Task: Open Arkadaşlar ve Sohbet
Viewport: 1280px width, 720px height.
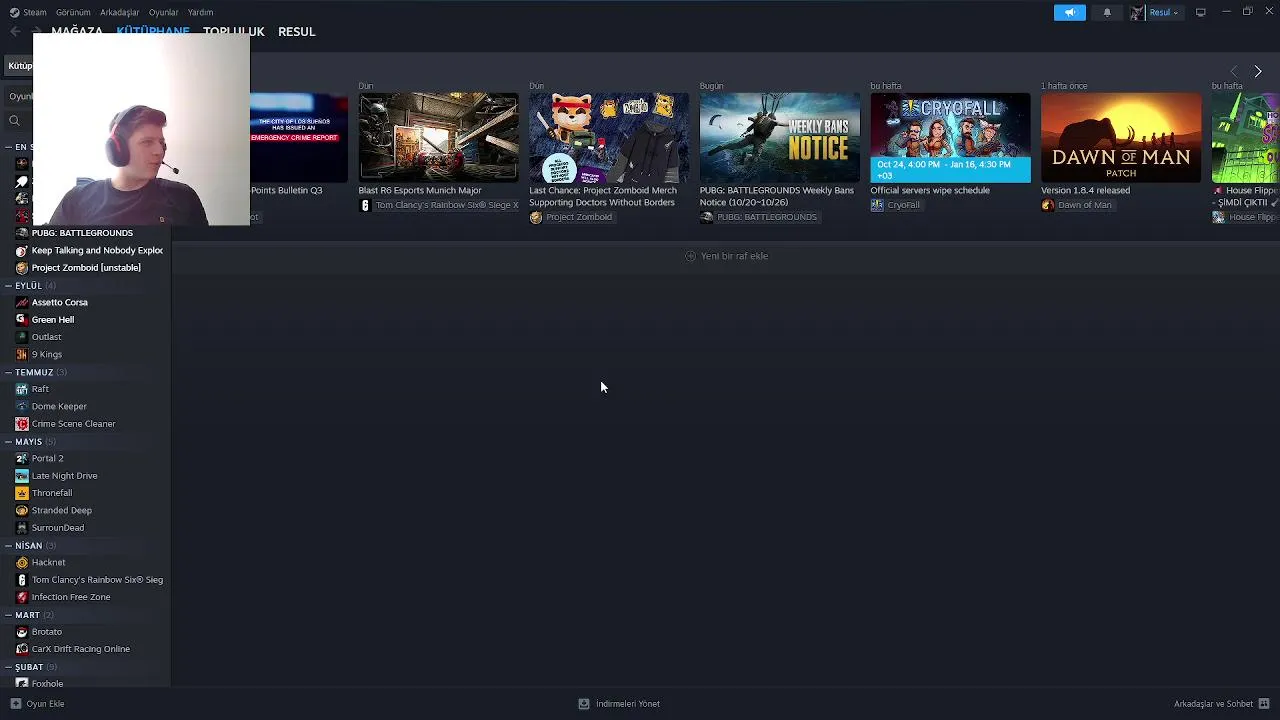Action: (1222, 704)
